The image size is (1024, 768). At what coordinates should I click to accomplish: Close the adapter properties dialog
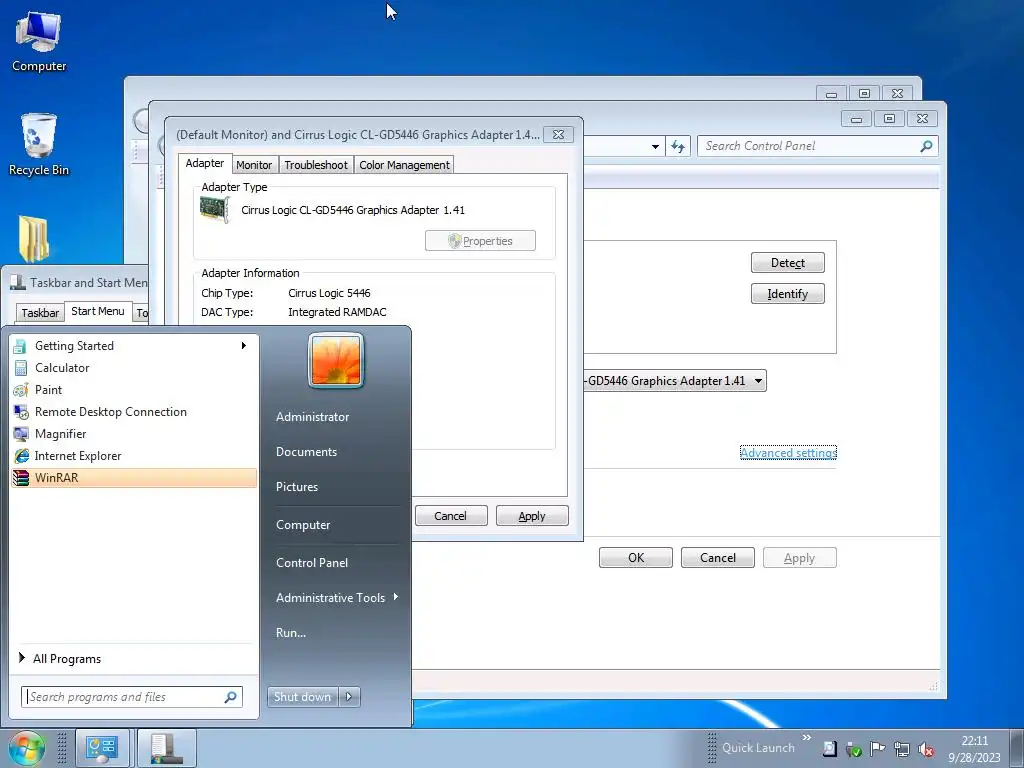pos(558,135)
